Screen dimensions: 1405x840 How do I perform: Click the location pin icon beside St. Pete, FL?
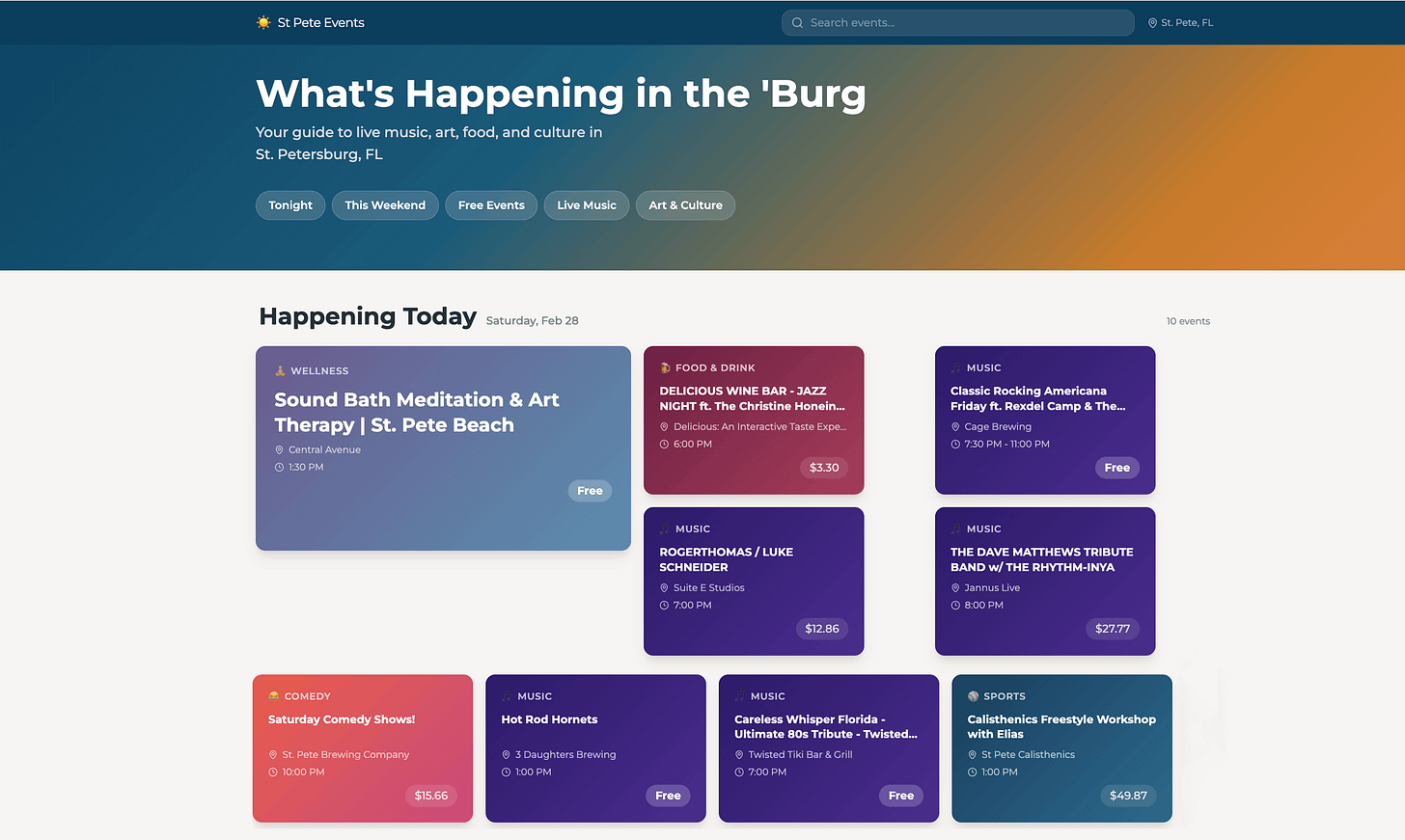(x=1152, y=23)
